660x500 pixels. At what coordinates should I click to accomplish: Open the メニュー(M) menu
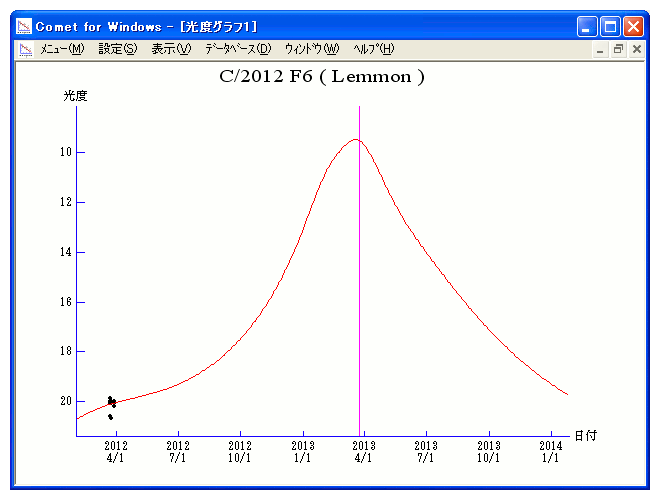(62, 49)
